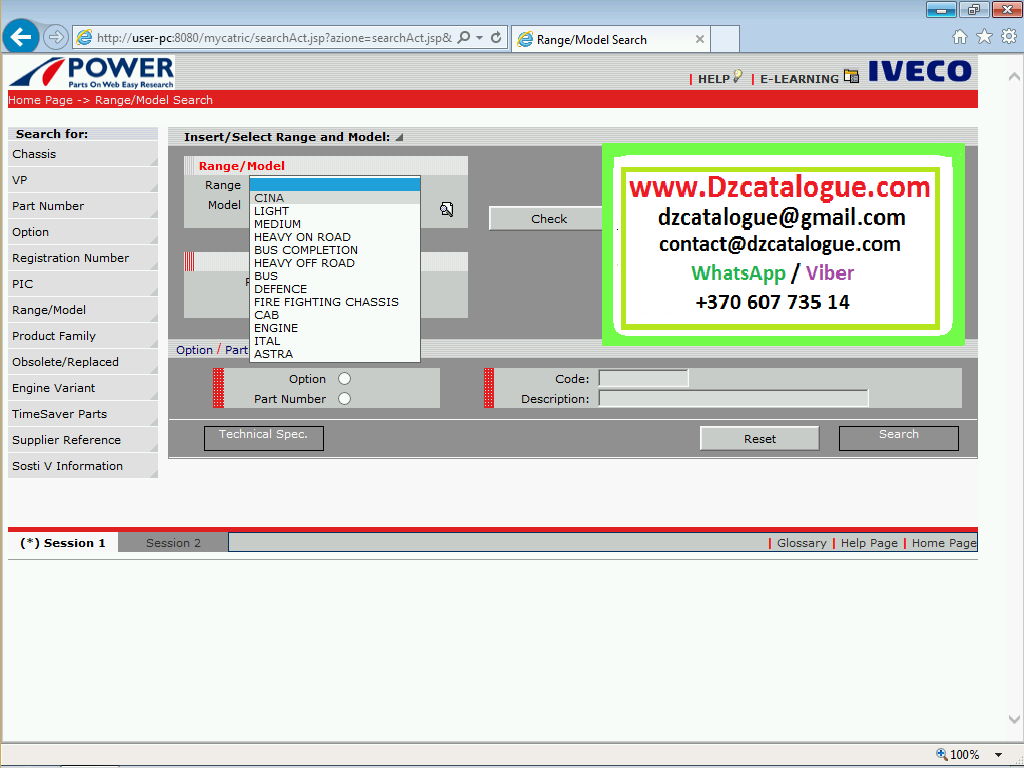Image resolution: width=1024 pixels, height=768 pixels.
Task: Click the POWER Parts On Web logo
Action: pyautogui.click(x=92, y=72)
